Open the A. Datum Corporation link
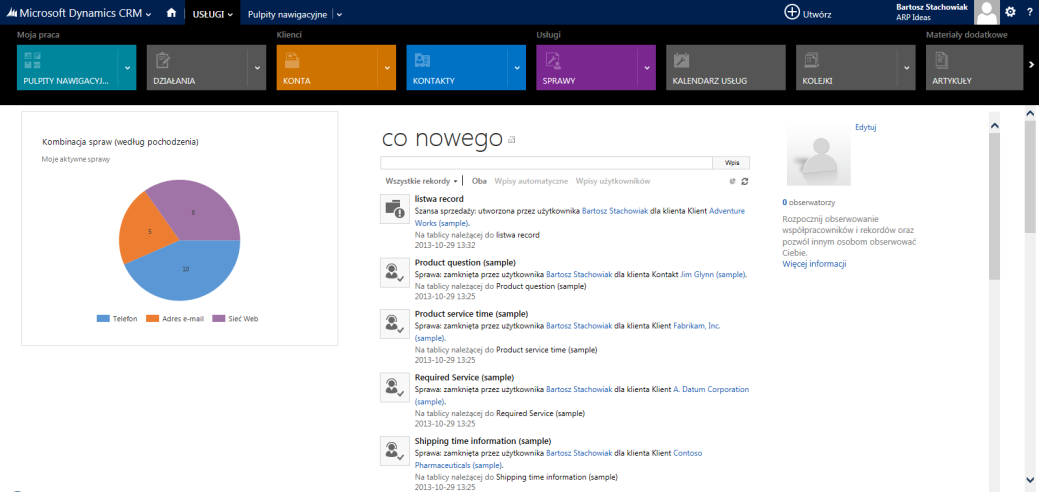This screenshot has height=492, width=1039. 710,389
